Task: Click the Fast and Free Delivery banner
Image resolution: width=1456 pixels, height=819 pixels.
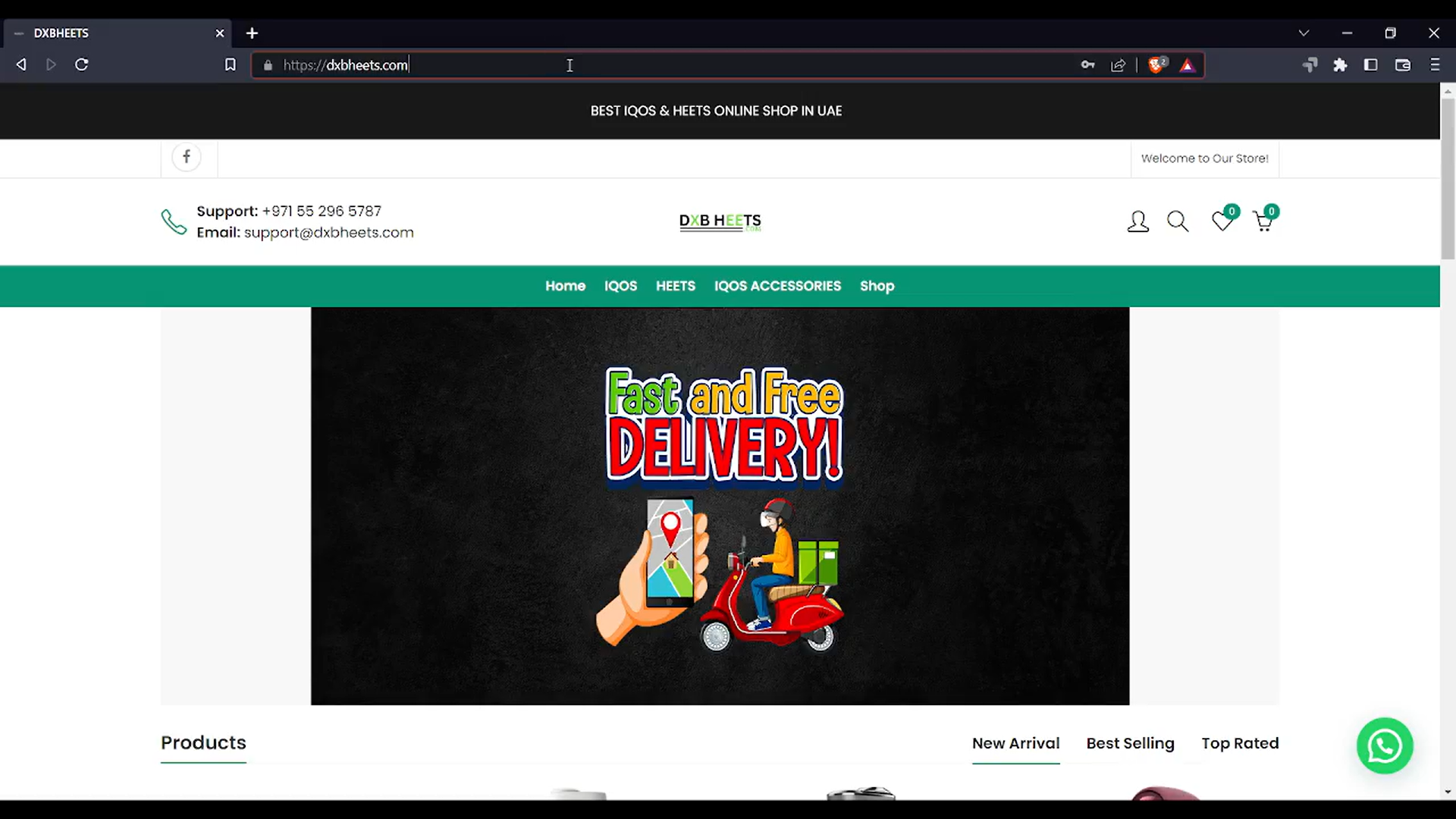Action: (x=720, y=506)
